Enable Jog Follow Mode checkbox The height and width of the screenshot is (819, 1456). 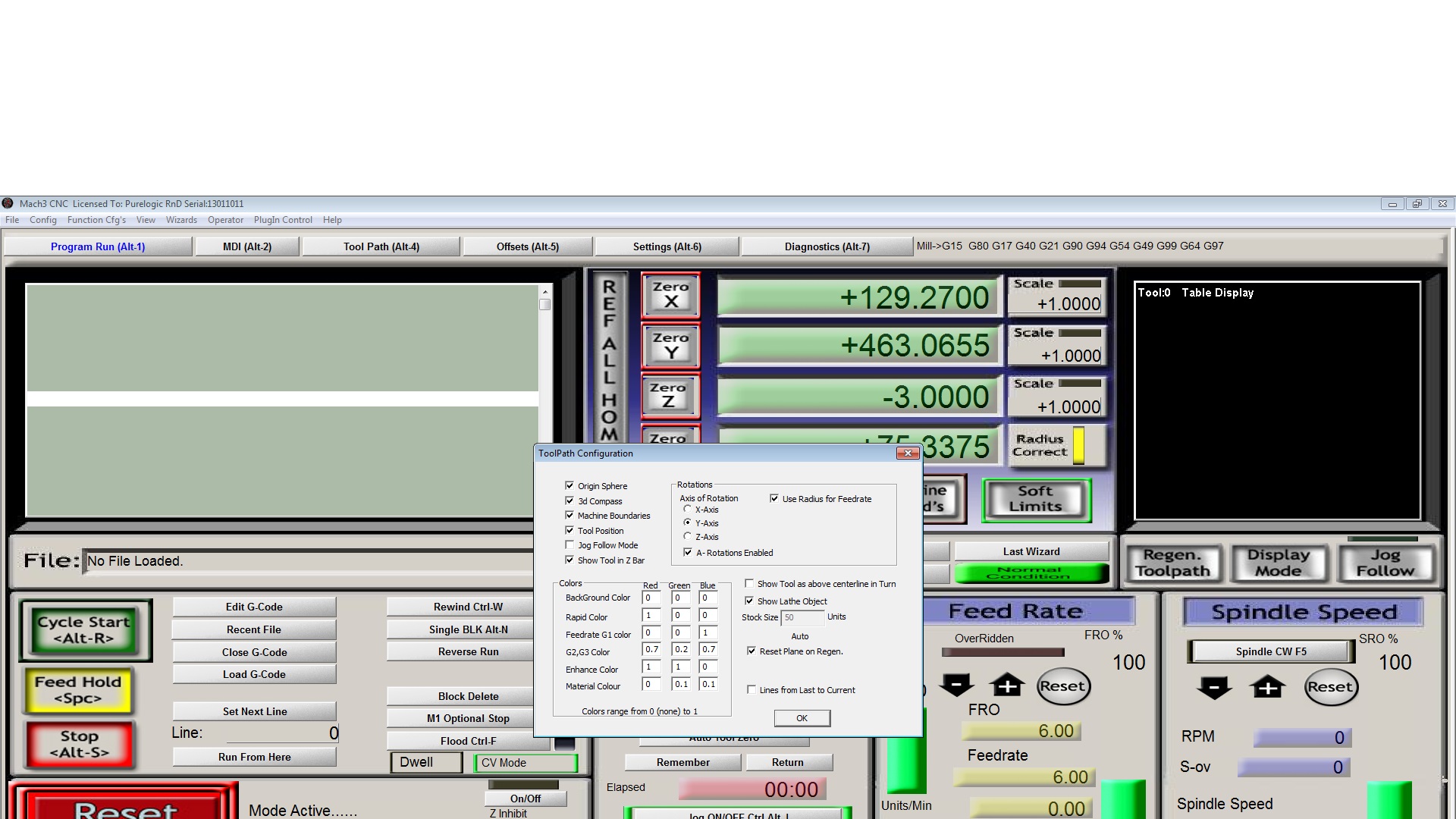(x=570, y=545)
